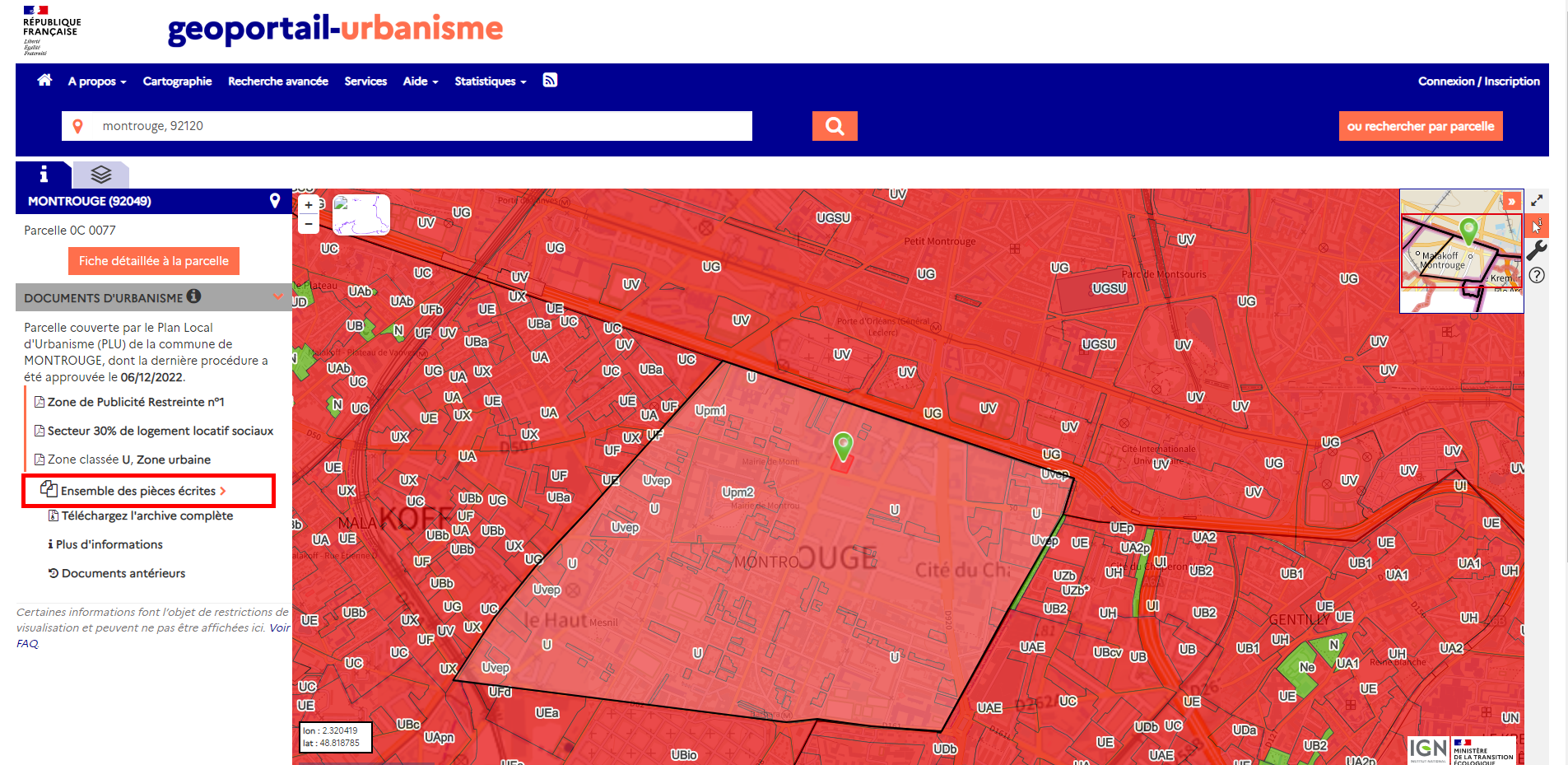Image resolution: width=1568 pixels, height=765 pixels.
Task: Open the wrench tools menu
Action: pos(1537,250)
